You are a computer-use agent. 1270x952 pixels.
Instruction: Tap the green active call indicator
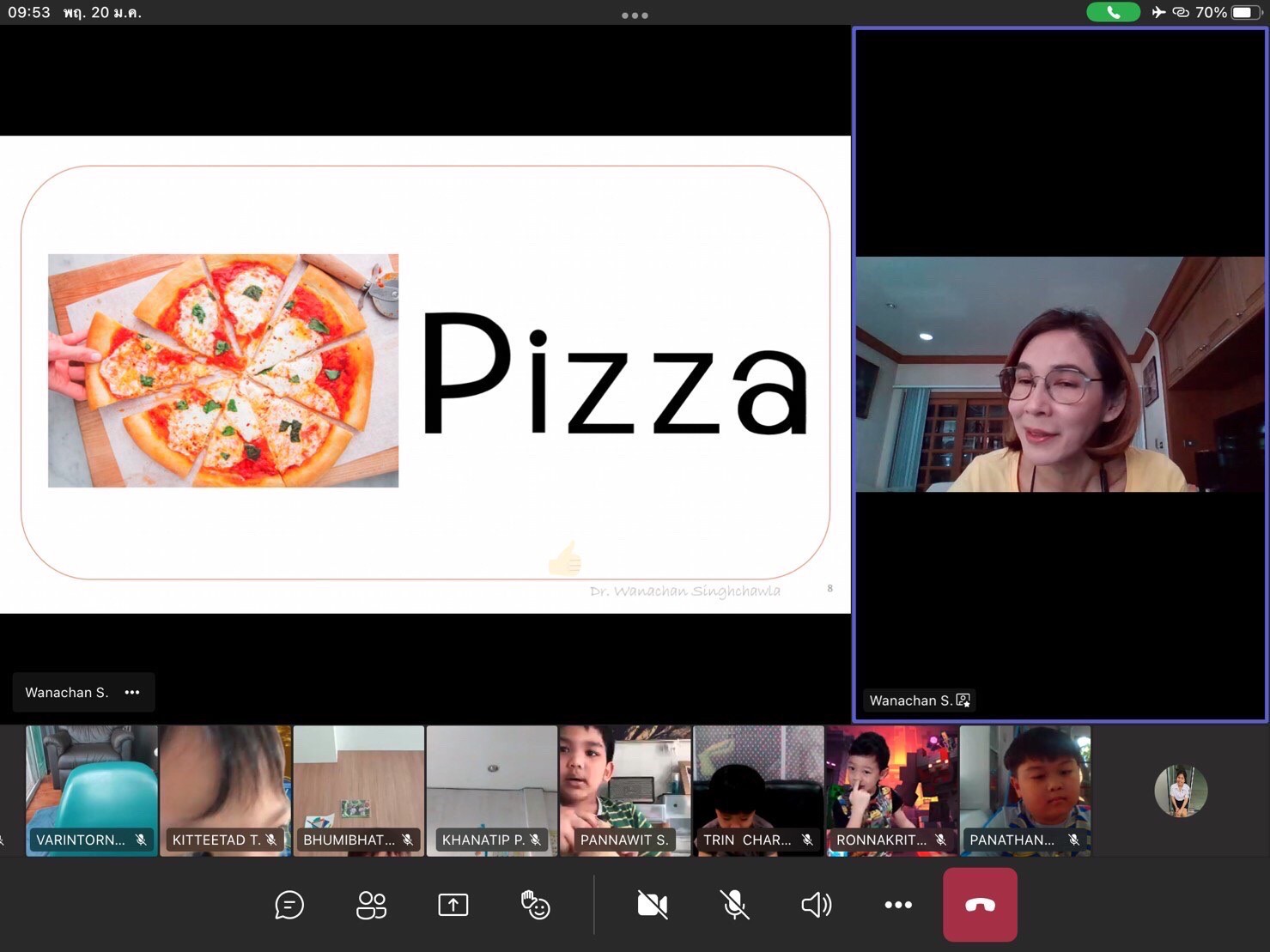click(1113, 12)
